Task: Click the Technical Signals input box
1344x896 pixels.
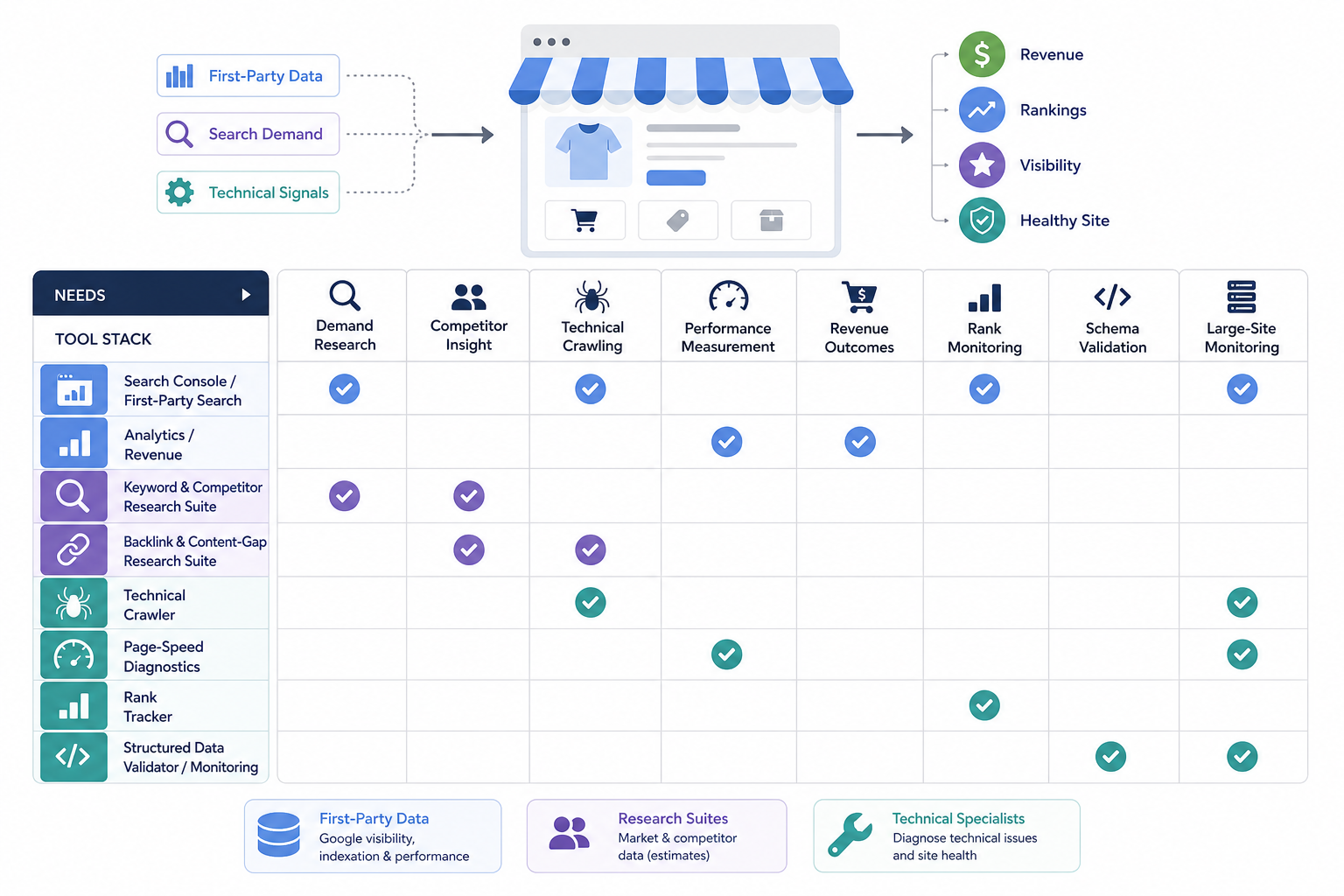Action: coord(248,192)
